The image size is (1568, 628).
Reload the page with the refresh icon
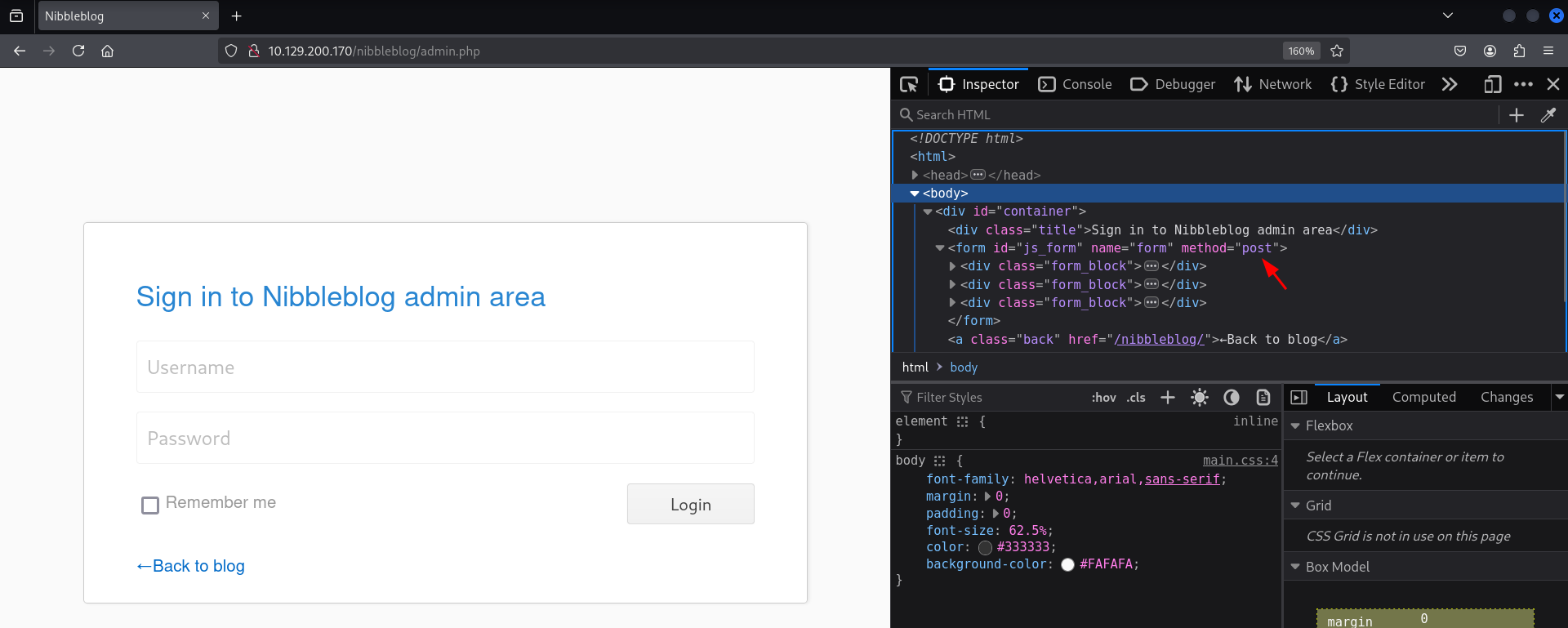78,51
